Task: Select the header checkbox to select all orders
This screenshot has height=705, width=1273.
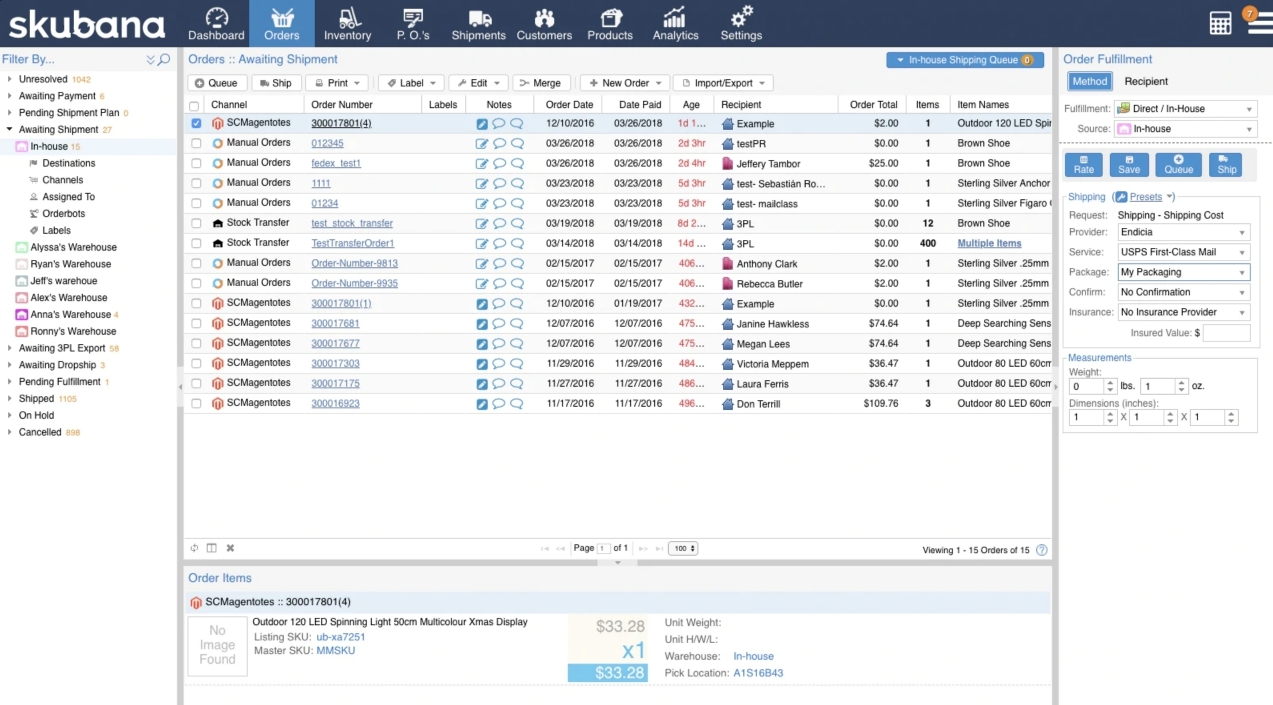Action: (x=196, y=103)
